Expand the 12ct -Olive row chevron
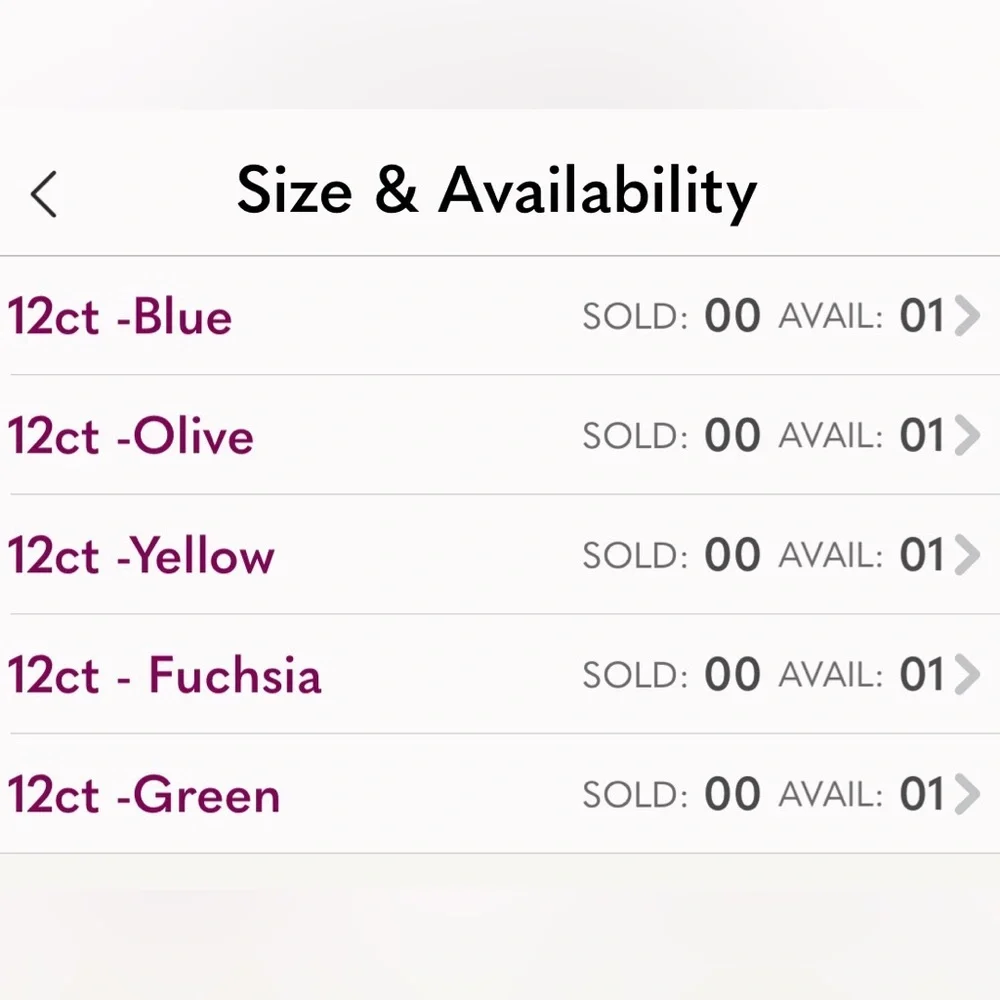 (x=967, y=435)
